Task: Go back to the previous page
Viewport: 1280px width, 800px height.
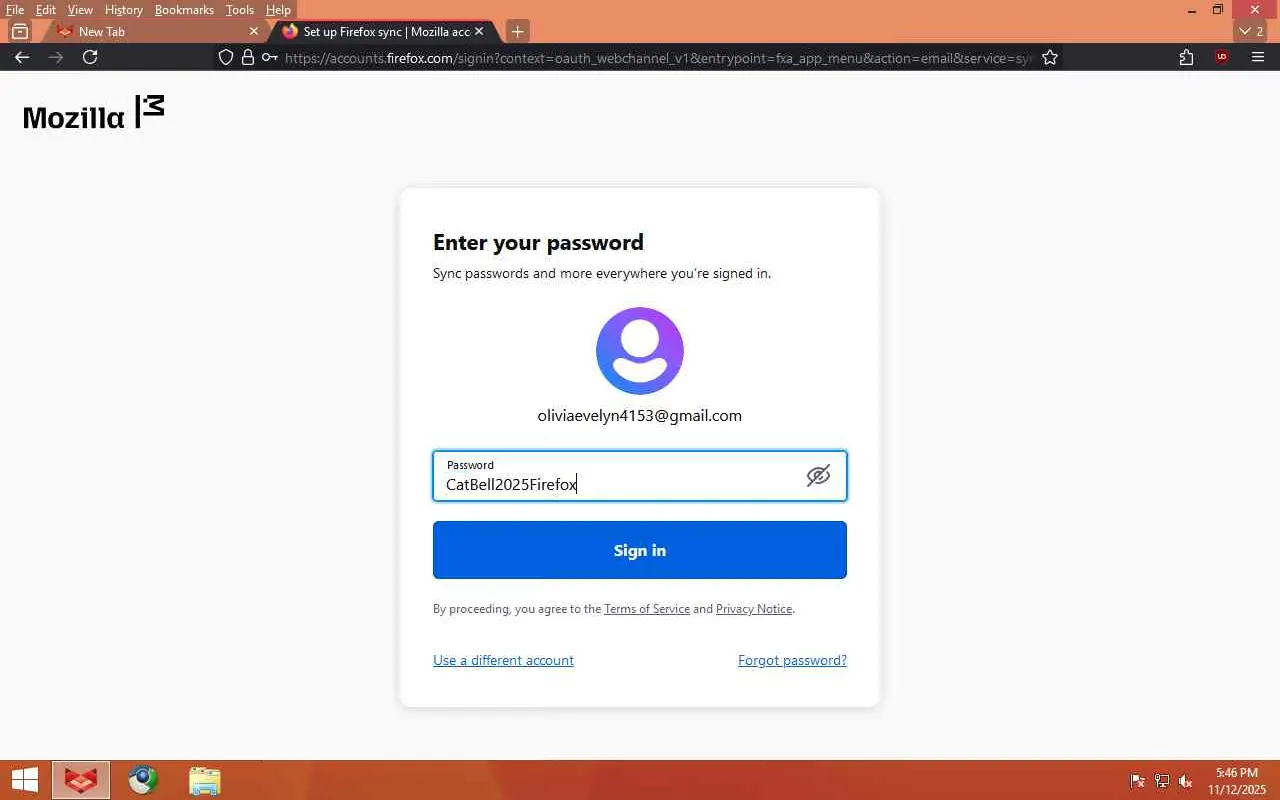Action: point(22,57)
